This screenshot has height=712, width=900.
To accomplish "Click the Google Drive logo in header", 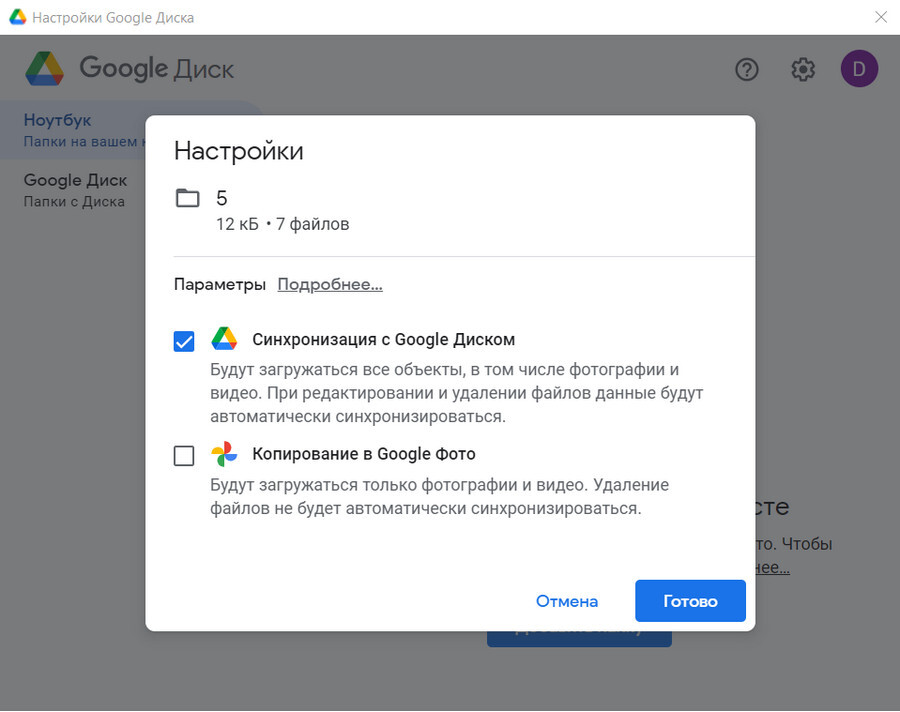I will [44, 69].
